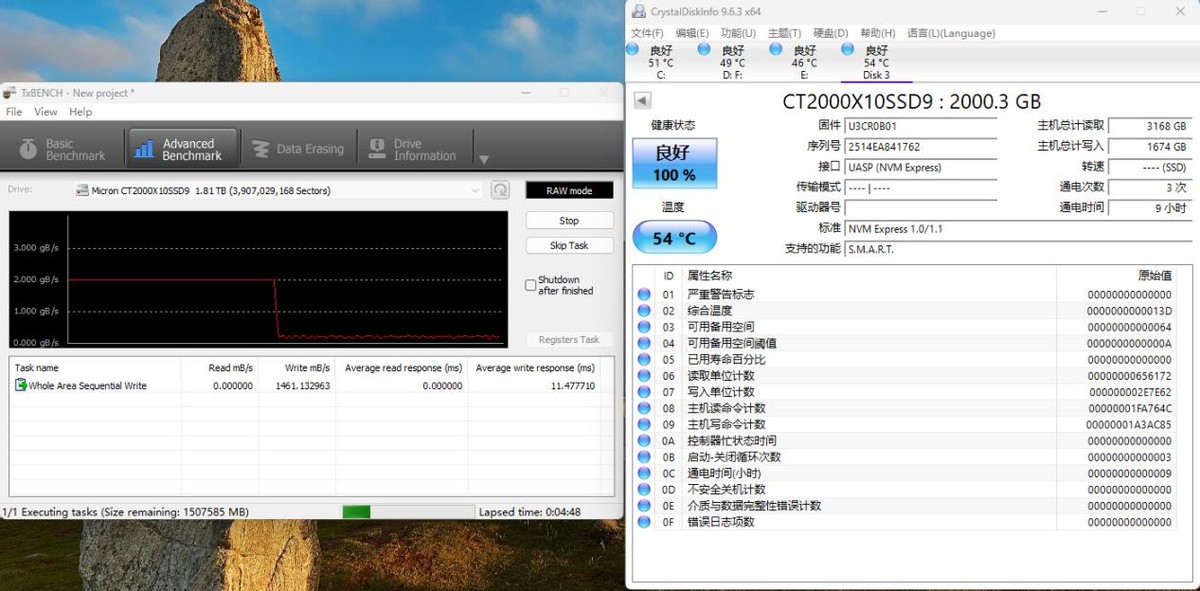Click status icon for attribute 07 写入单位计数
Viewport: 1200px width, 591px height.
[x=644, y=392]
